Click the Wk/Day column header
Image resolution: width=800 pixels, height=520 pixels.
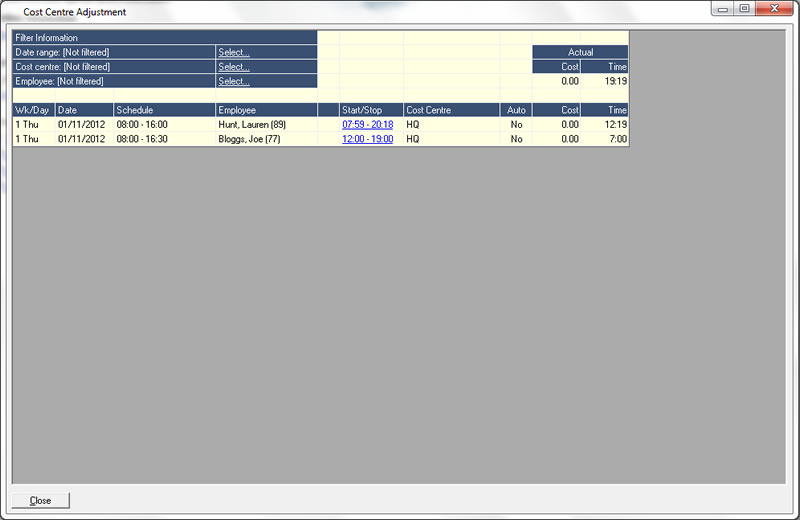tap(33, 110)
